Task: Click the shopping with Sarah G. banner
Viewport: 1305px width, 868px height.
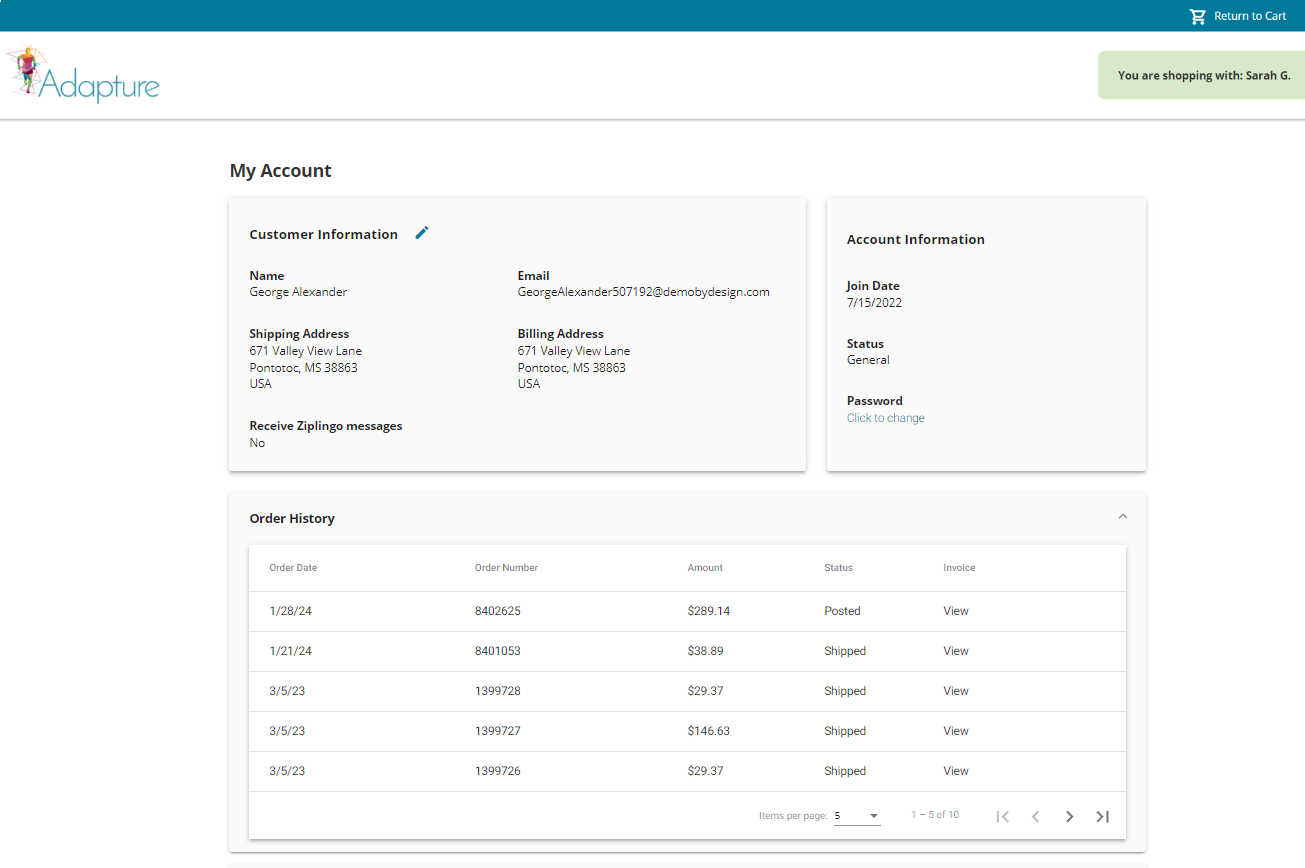Action: click(1203, 75)
